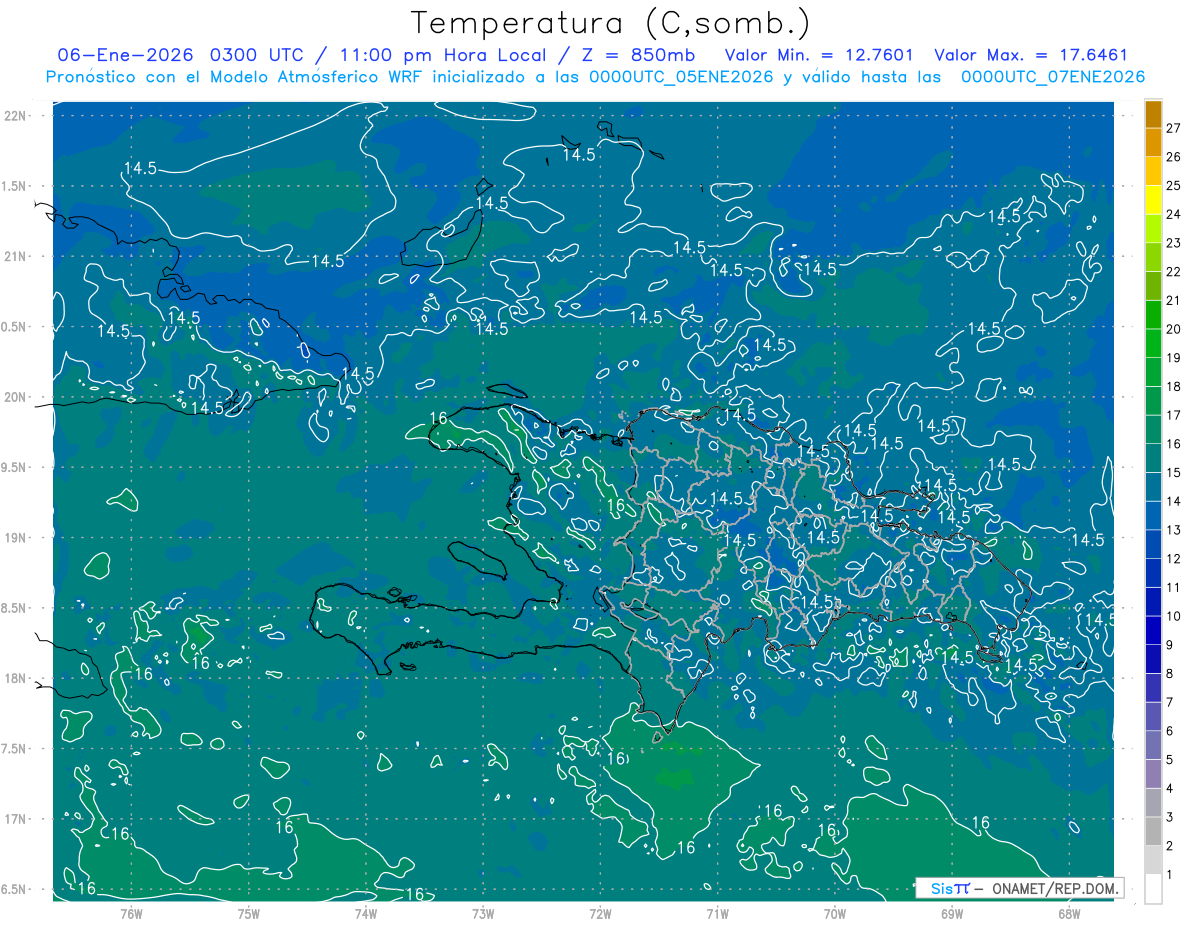Click the "18N" latitude axis label
Image resolution: width=1200 pixels, height=927 pixels.
pyautogui.click(x=17, y=678)
